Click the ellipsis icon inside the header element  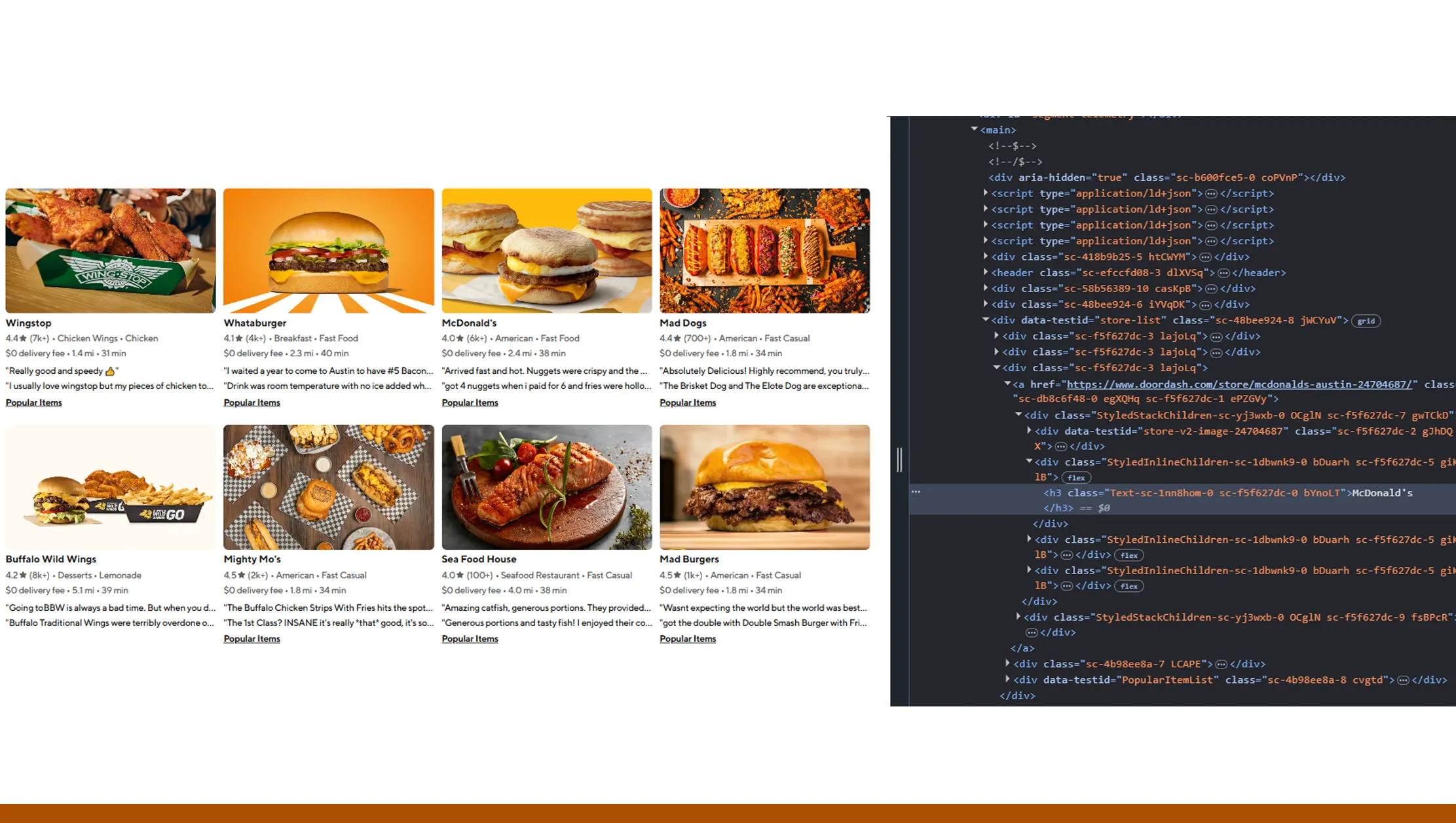1224,272
